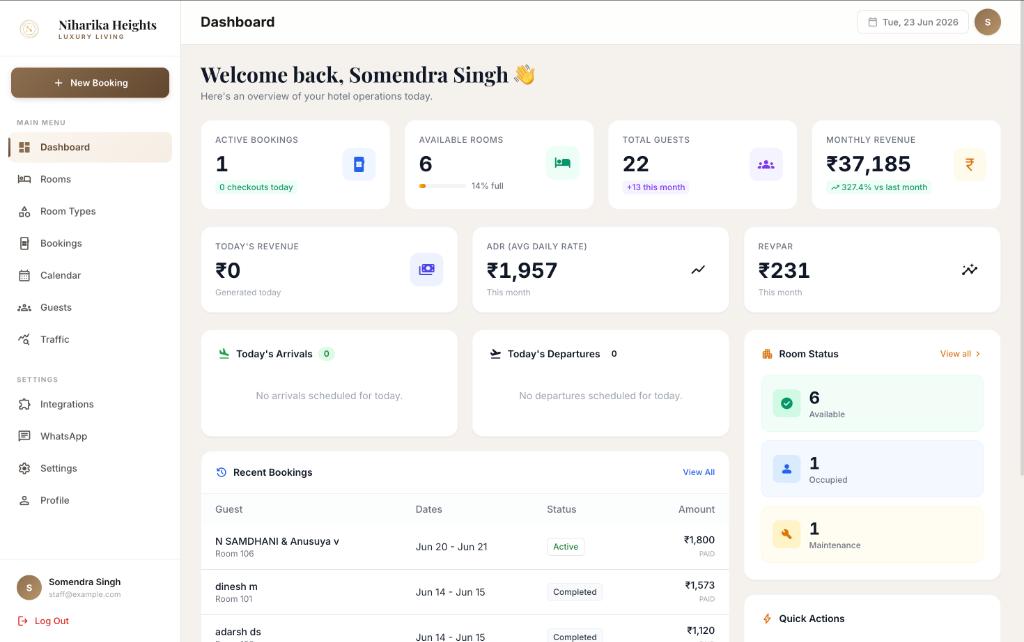Click the chart icon in RevPAR card
1024x642 pixels.
(x=970, y=269)
